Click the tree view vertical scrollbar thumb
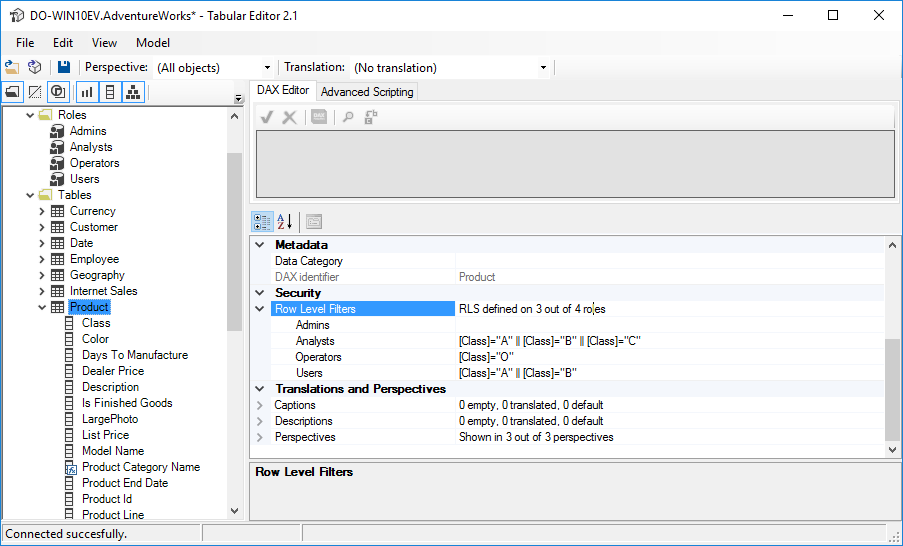 pos(234,242)
